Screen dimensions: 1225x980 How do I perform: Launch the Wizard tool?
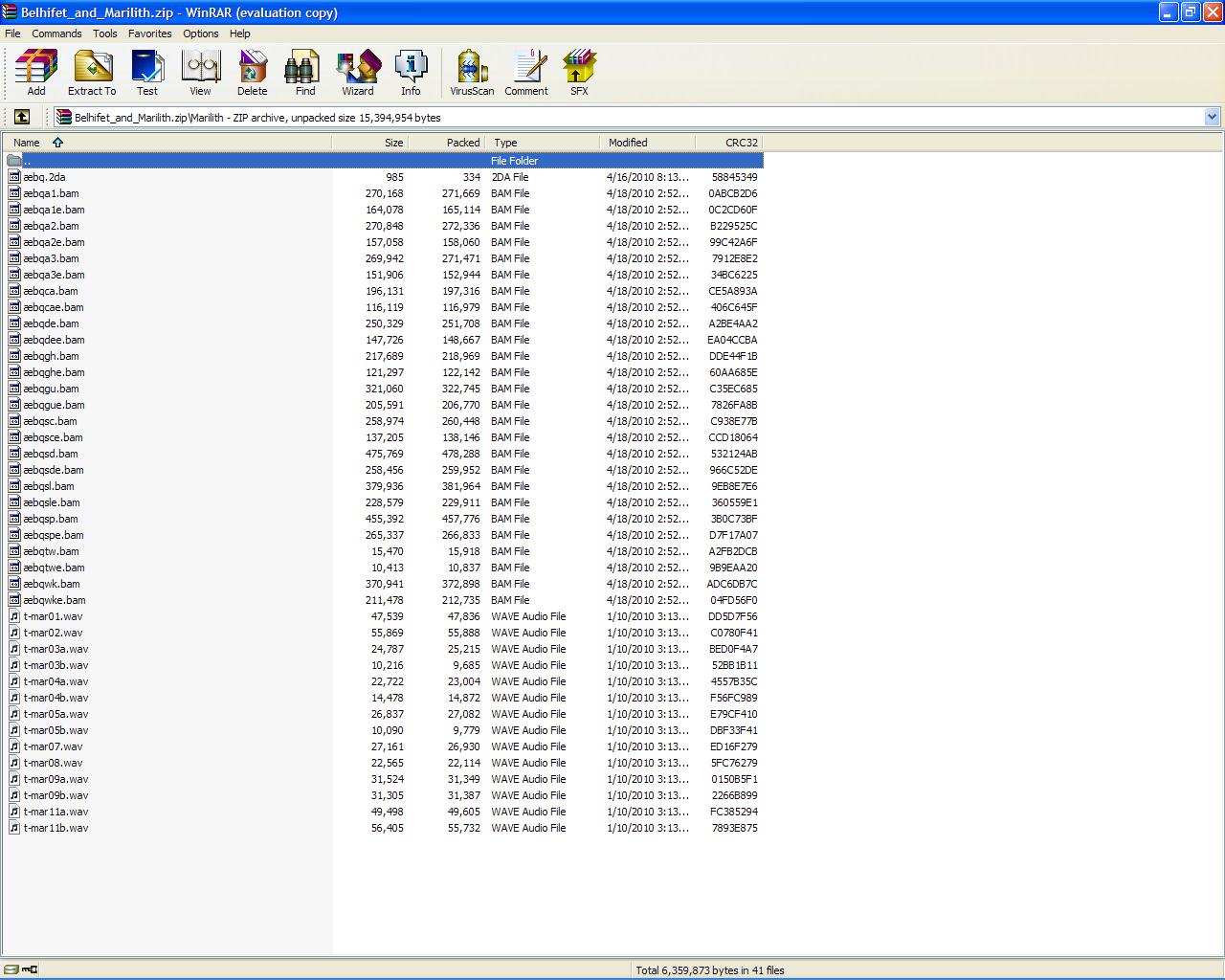tap(358, 73)
